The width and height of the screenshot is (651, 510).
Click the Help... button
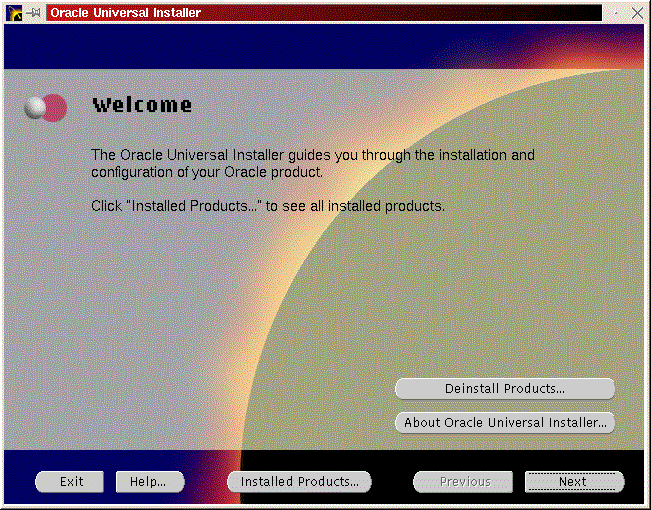149,482
